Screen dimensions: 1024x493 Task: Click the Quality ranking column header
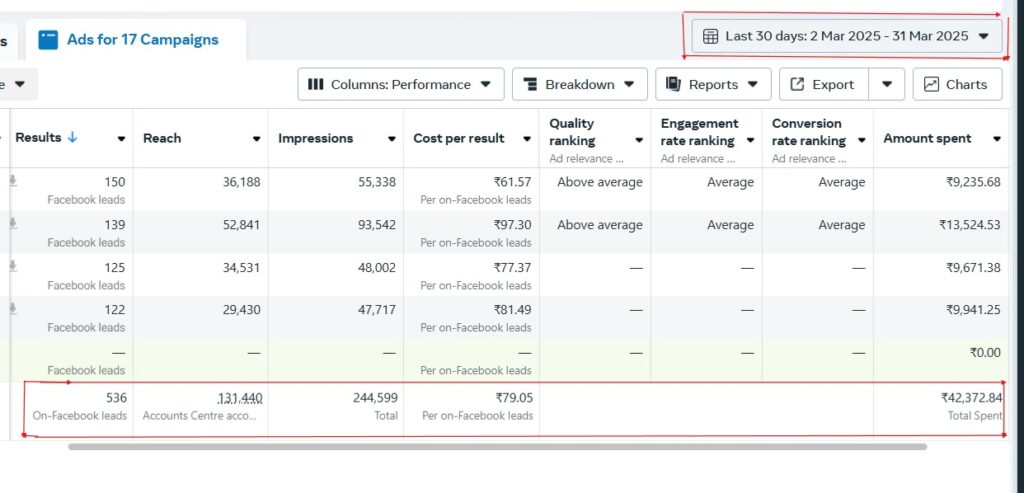point(571,132)
